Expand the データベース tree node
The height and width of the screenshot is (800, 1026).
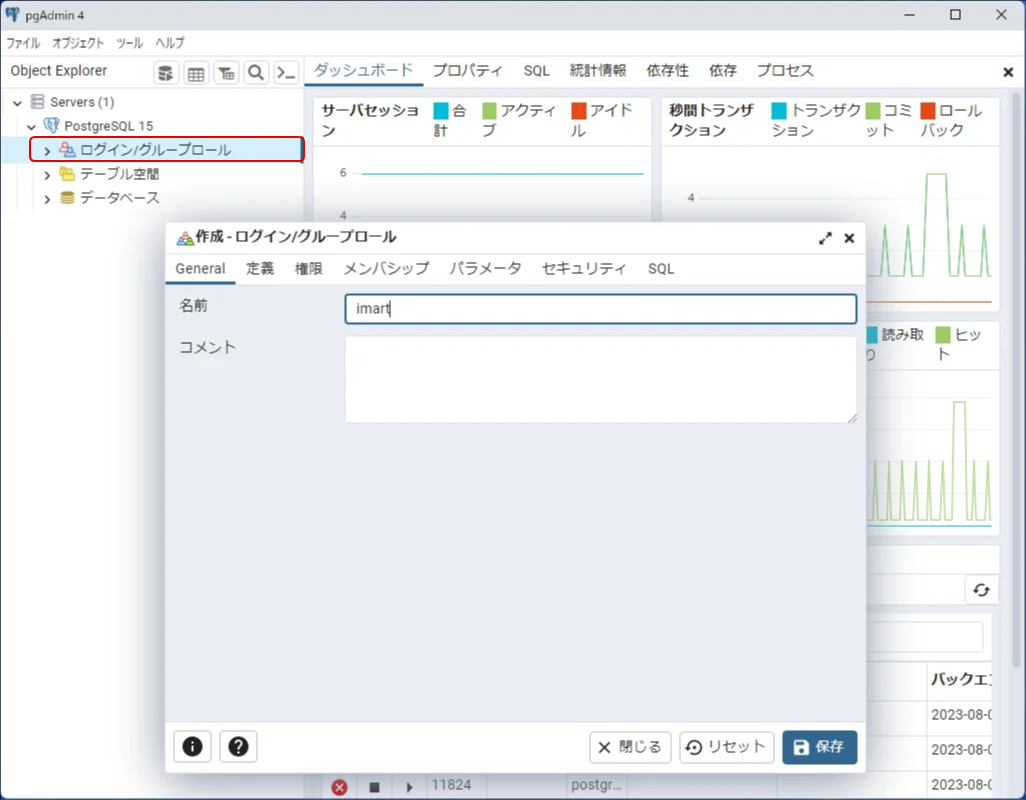[x=46, y=199]
